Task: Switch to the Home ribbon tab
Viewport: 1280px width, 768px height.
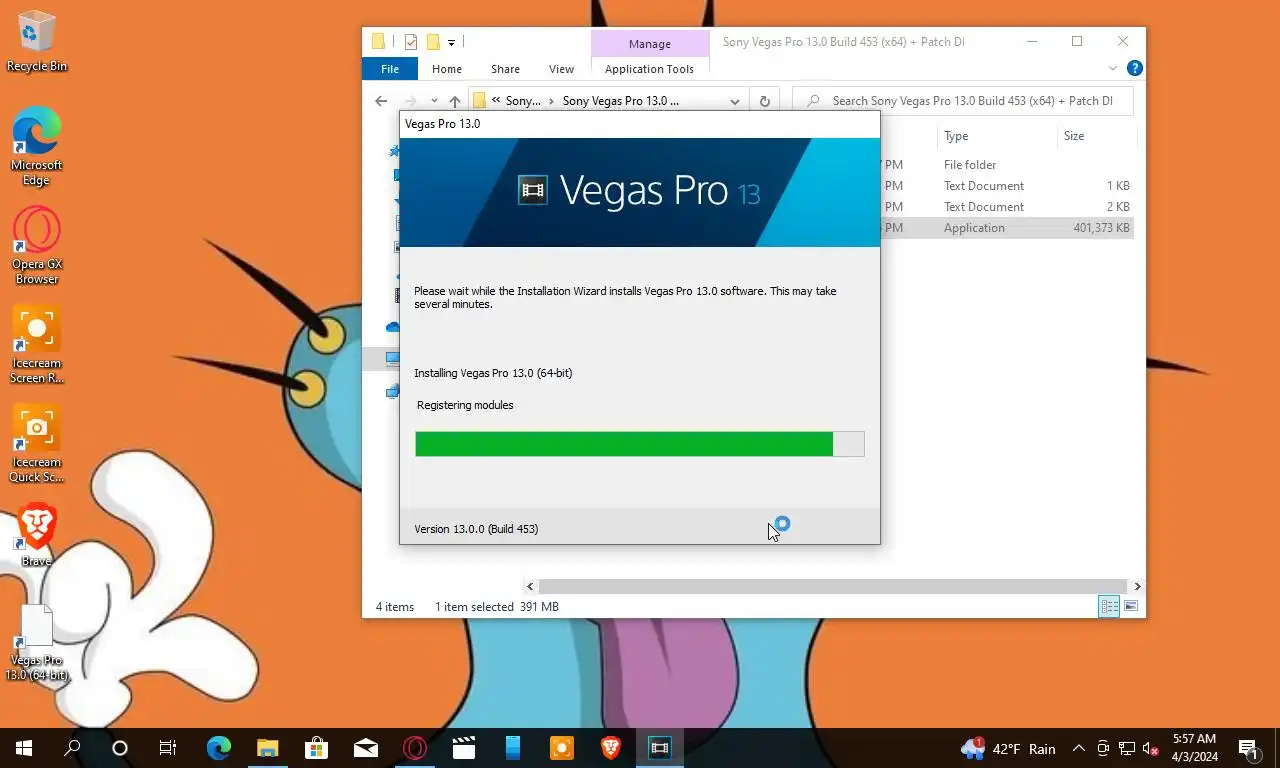Action: click(447, 69)
